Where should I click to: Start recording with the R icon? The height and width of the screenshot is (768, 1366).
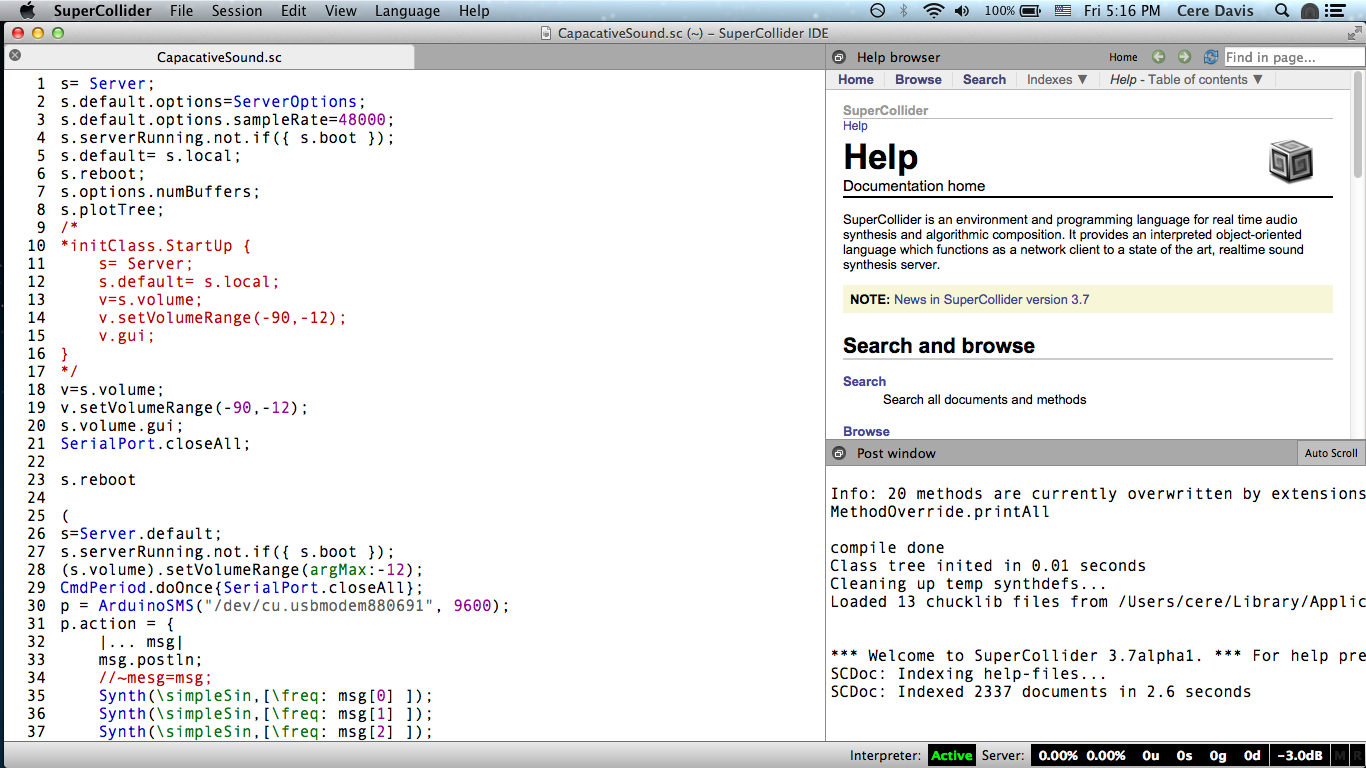pos(1360,755)
